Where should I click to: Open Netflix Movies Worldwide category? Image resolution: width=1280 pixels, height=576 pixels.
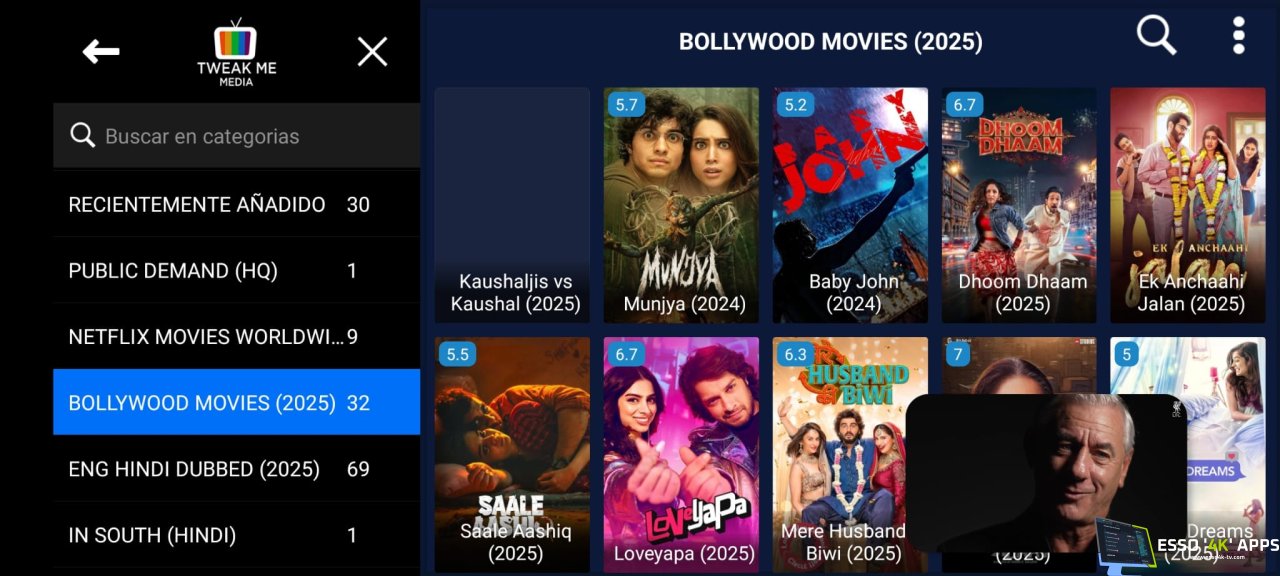pyautogui.click(x=237, y=336)
